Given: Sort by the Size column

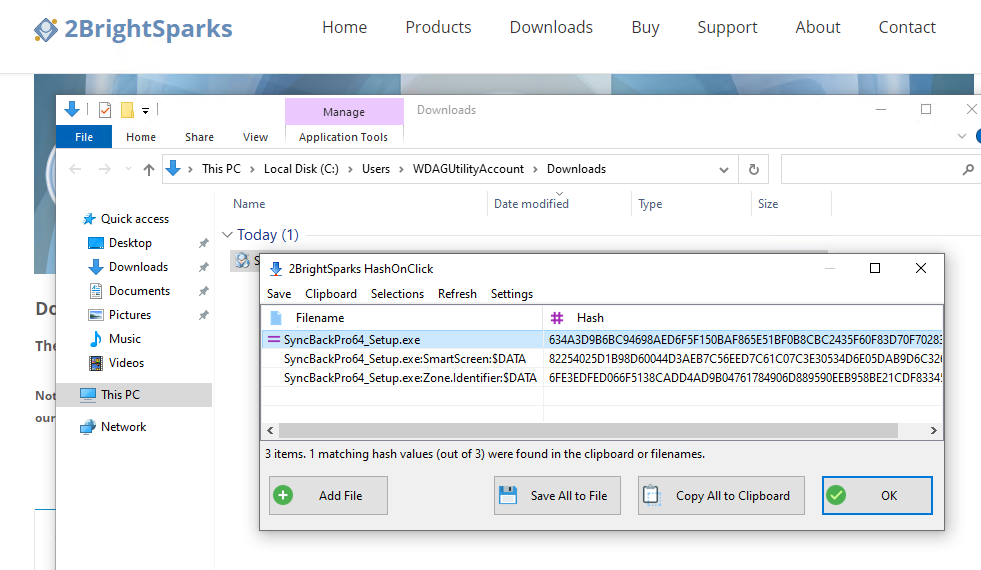Looking at the screenshot, I should (x=768, y=204).
